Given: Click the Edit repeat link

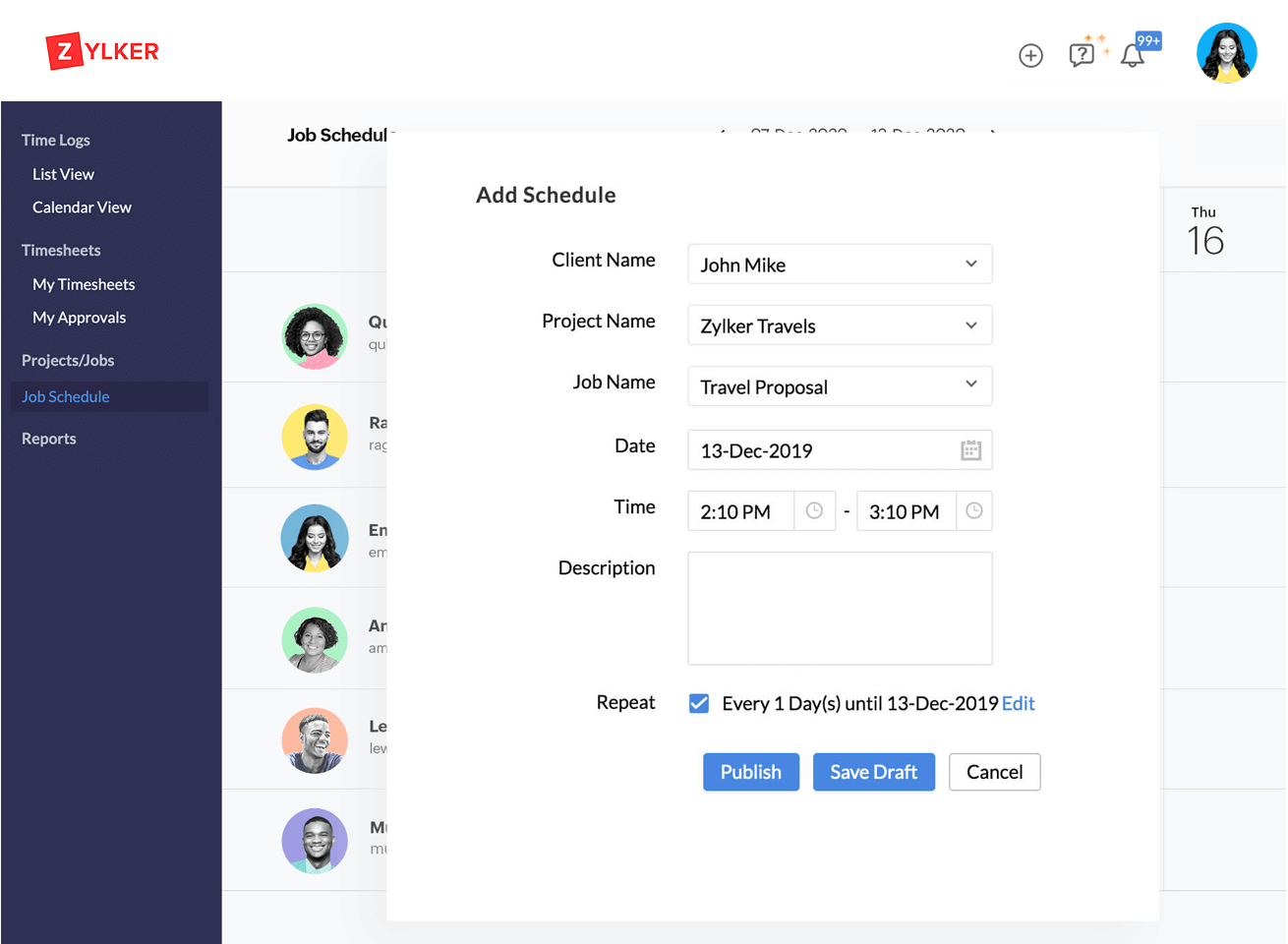Looking at the screenshot, I should pyautogui.click(x=1019, y=703).
